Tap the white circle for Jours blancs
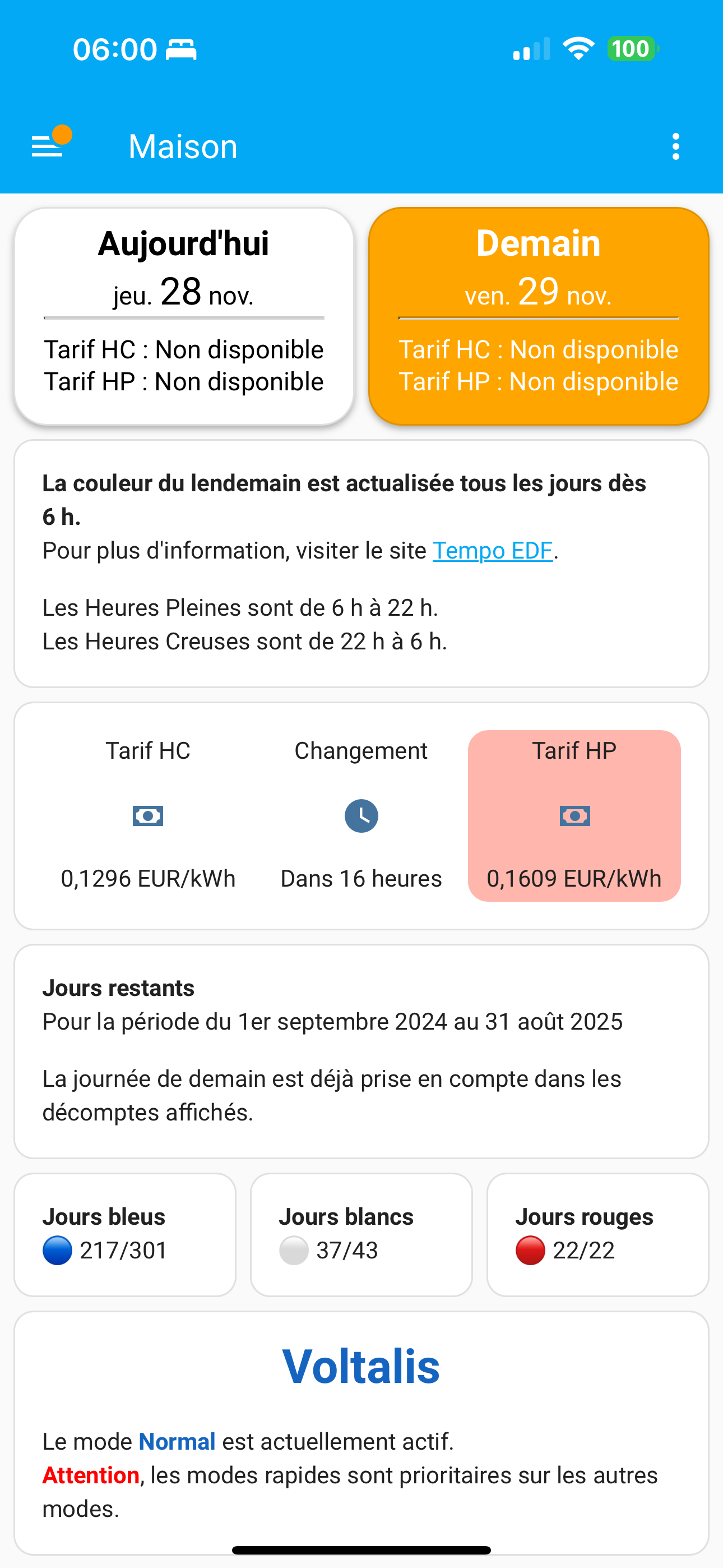 pos(293,1250)
